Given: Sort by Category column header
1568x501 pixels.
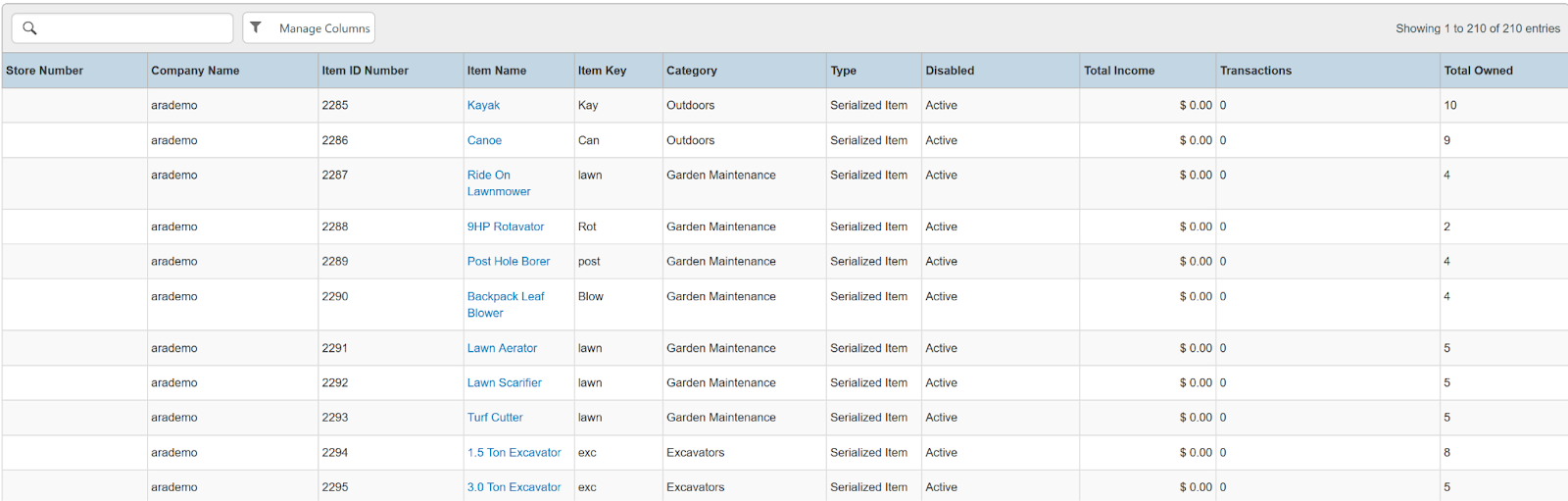Looking at the screenshot, I should click(x=691, y=71).
